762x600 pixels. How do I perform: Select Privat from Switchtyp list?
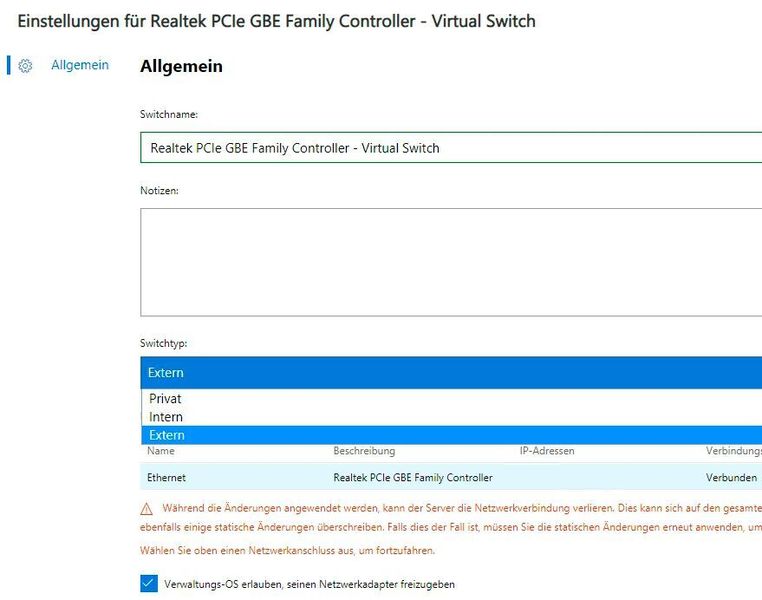click(451, 398)
